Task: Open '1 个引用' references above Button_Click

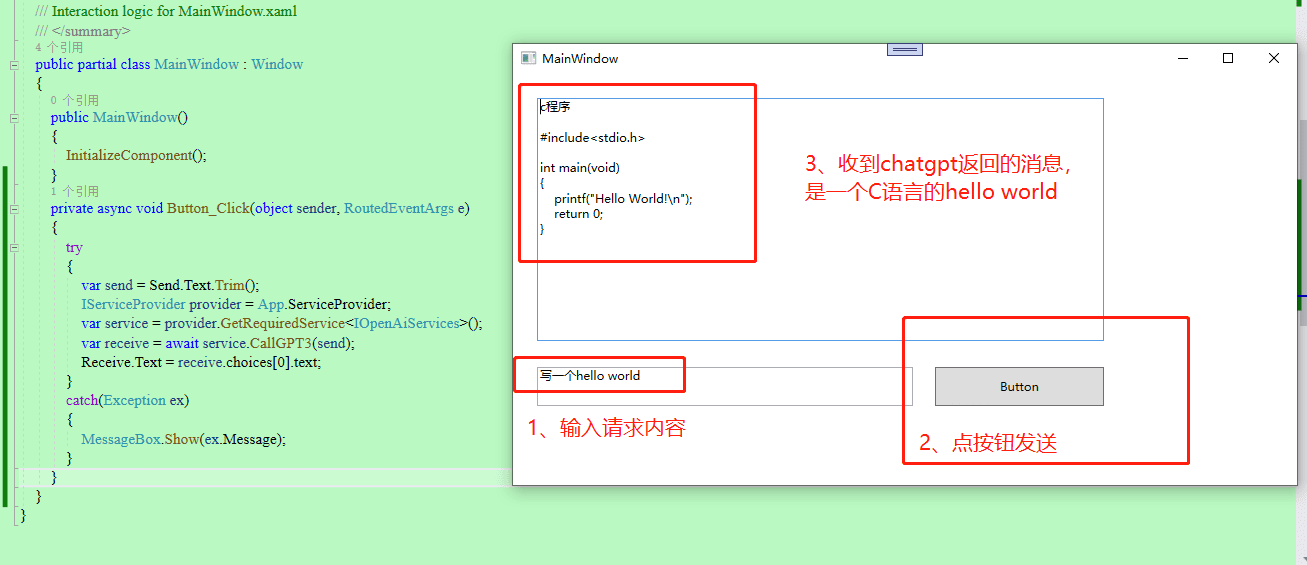Action: click(x=75, y=191)
